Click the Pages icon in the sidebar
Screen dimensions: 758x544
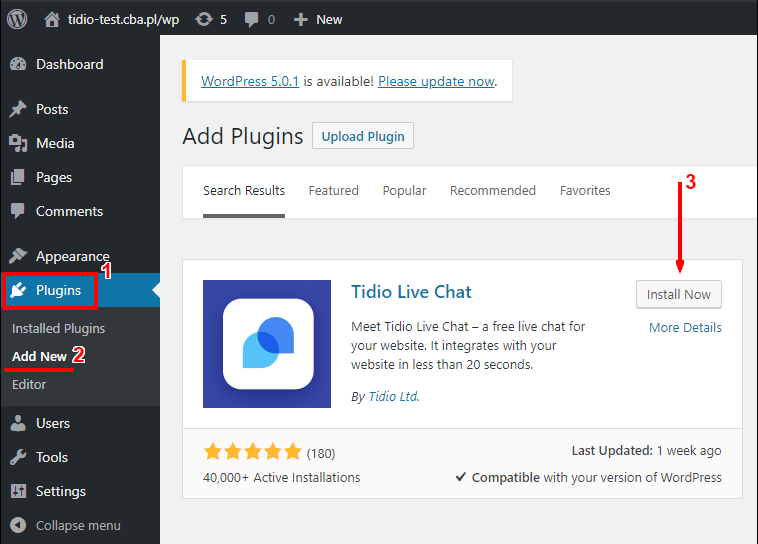click(18, 177)
